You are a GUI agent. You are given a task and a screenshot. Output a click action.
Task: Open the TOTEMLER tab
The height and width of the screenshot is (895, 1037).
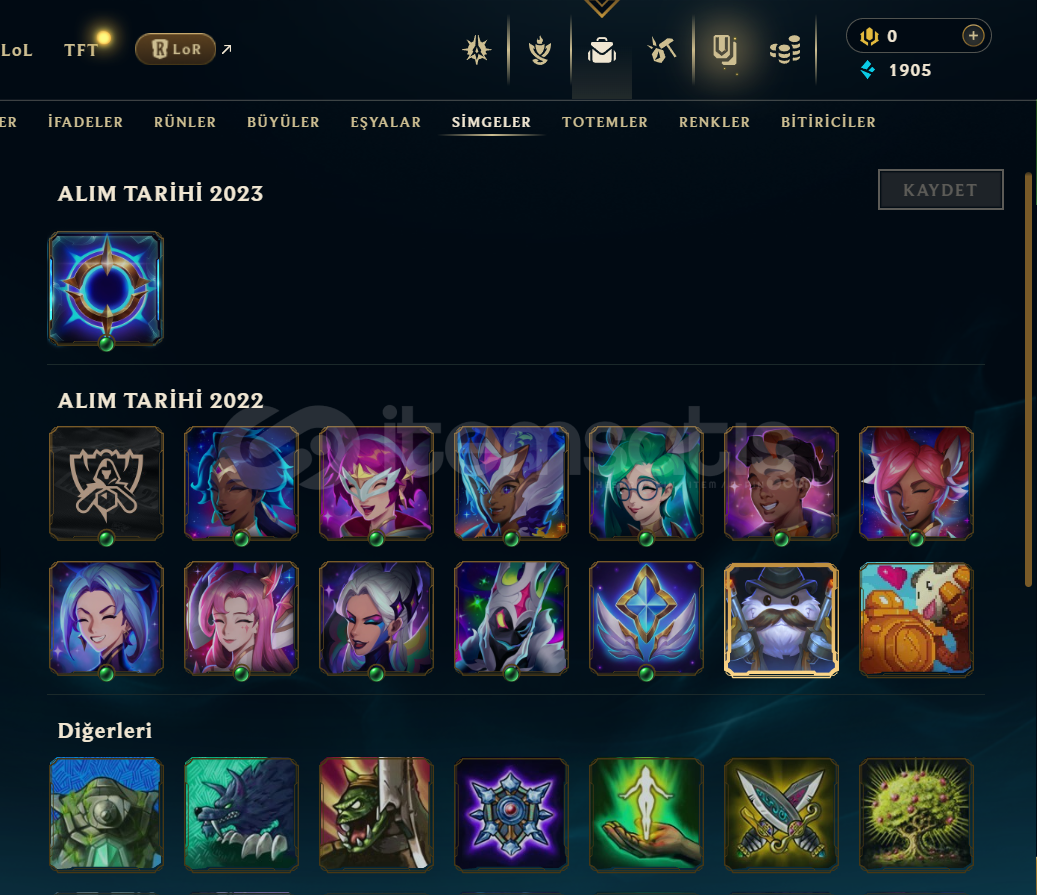[604, 122]
